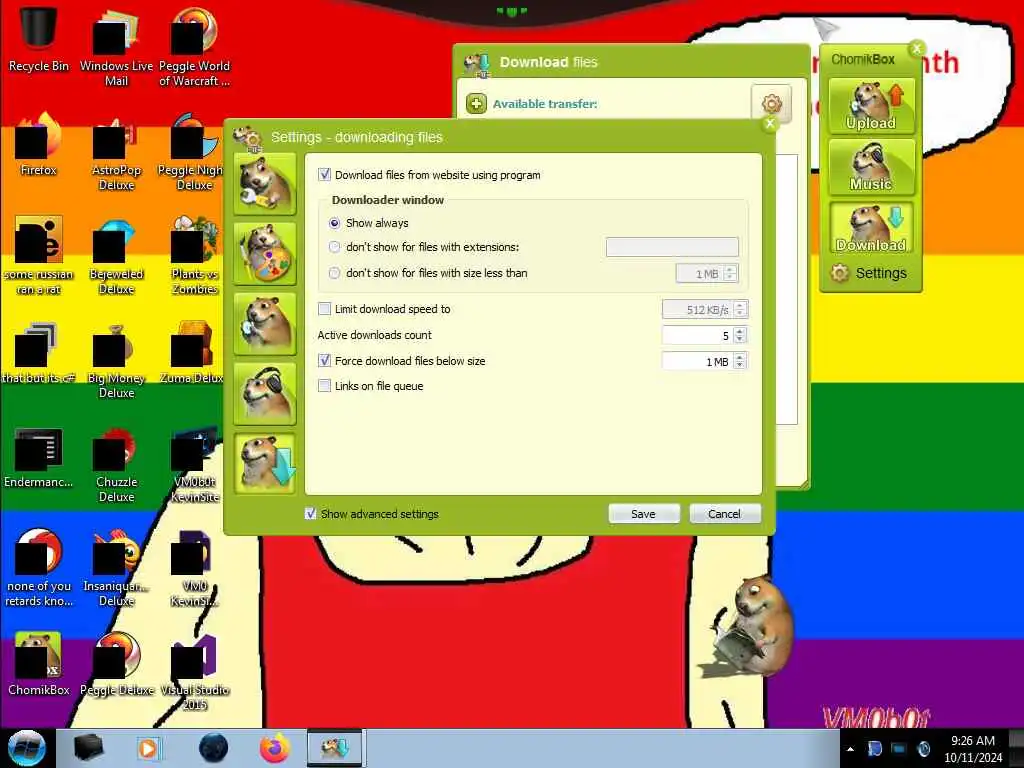Open Peggle Deluxe desktop icon
This screenshot has width=1024, height=768.
point(116,663)
